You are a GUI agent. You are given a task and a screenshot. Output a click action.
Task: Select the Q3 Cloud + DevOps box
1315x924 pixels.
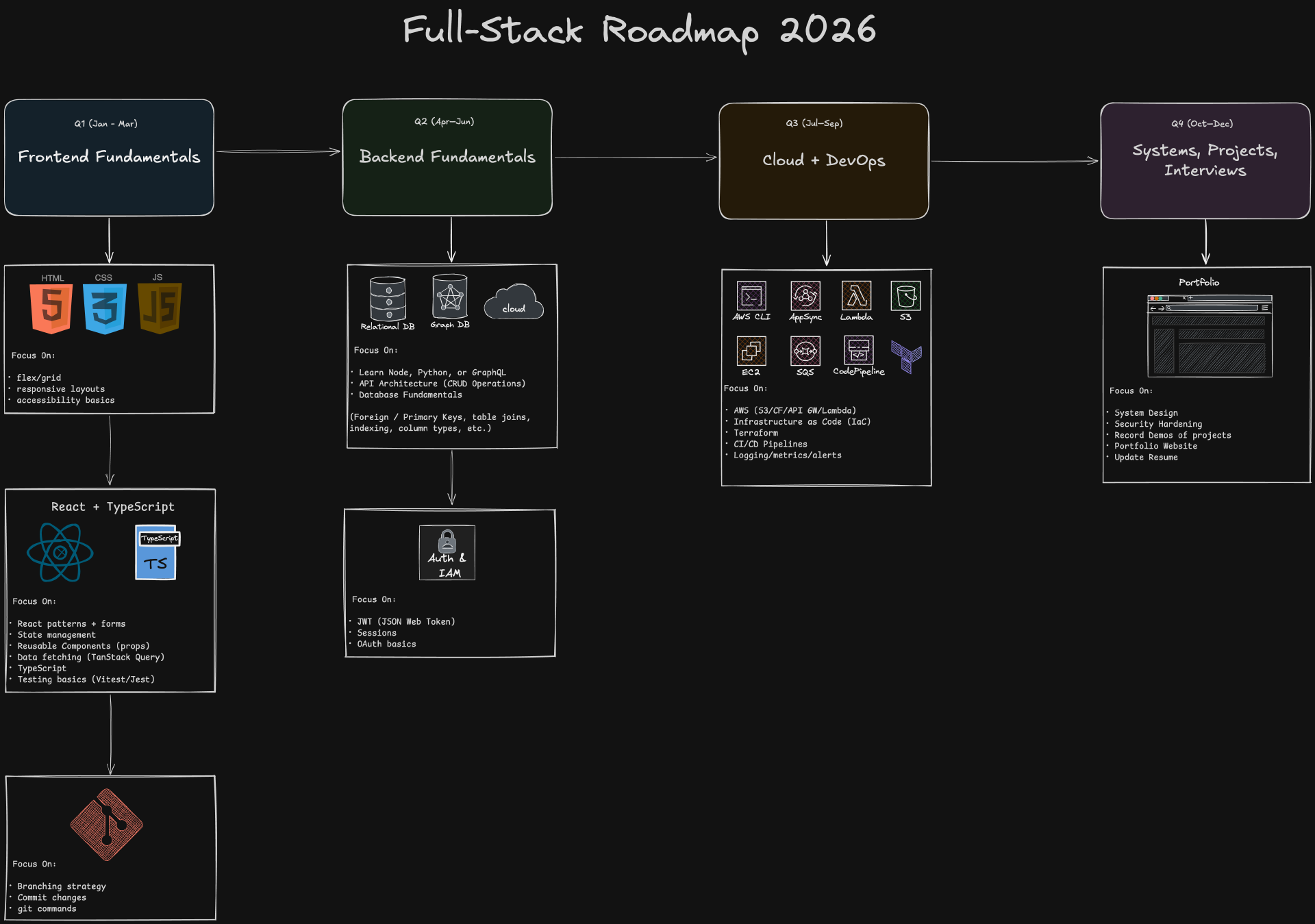(824, 161)
